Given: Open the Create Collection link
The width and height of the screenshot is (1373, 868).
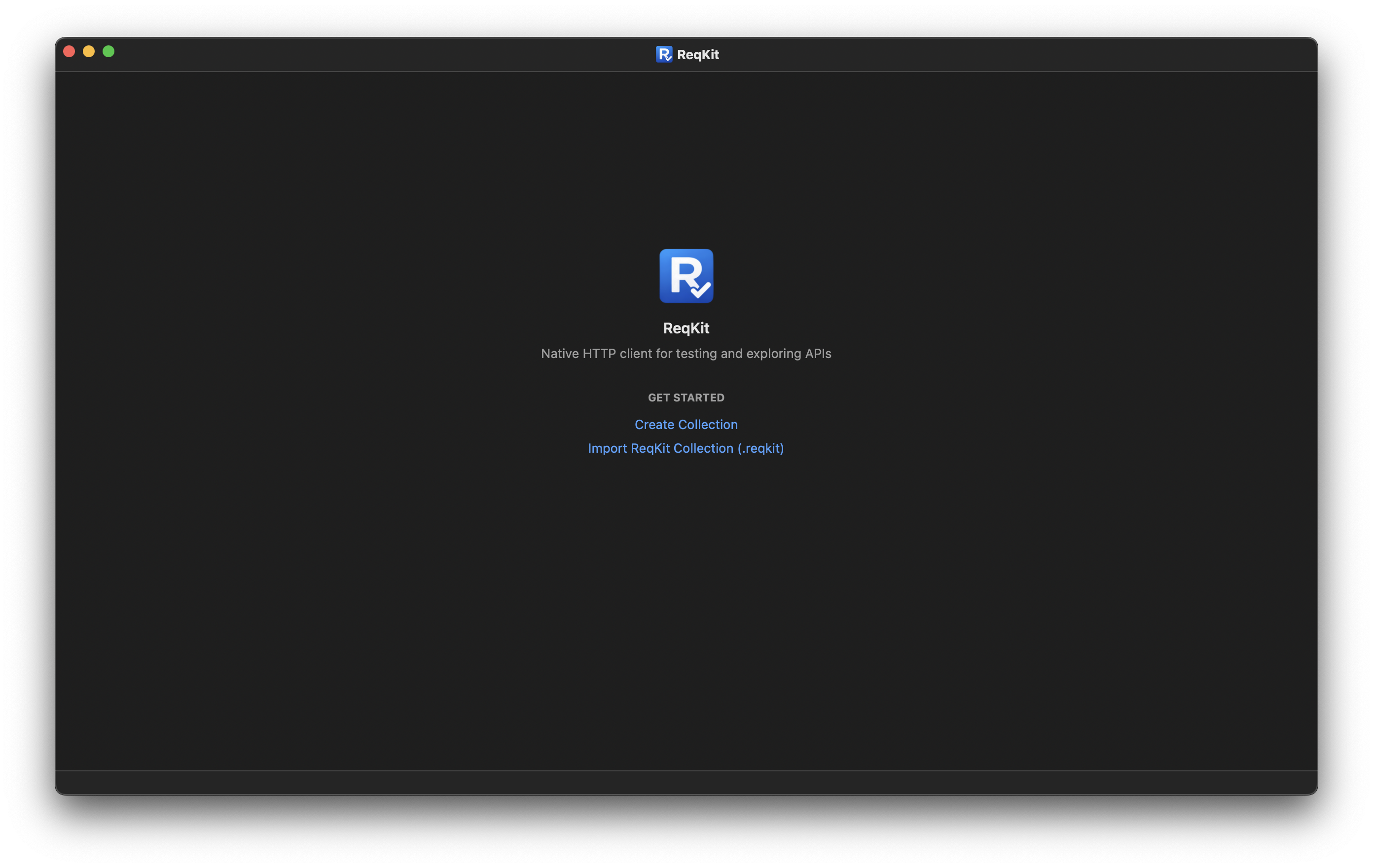Looking at the screenshot, I should pos(686,424).
